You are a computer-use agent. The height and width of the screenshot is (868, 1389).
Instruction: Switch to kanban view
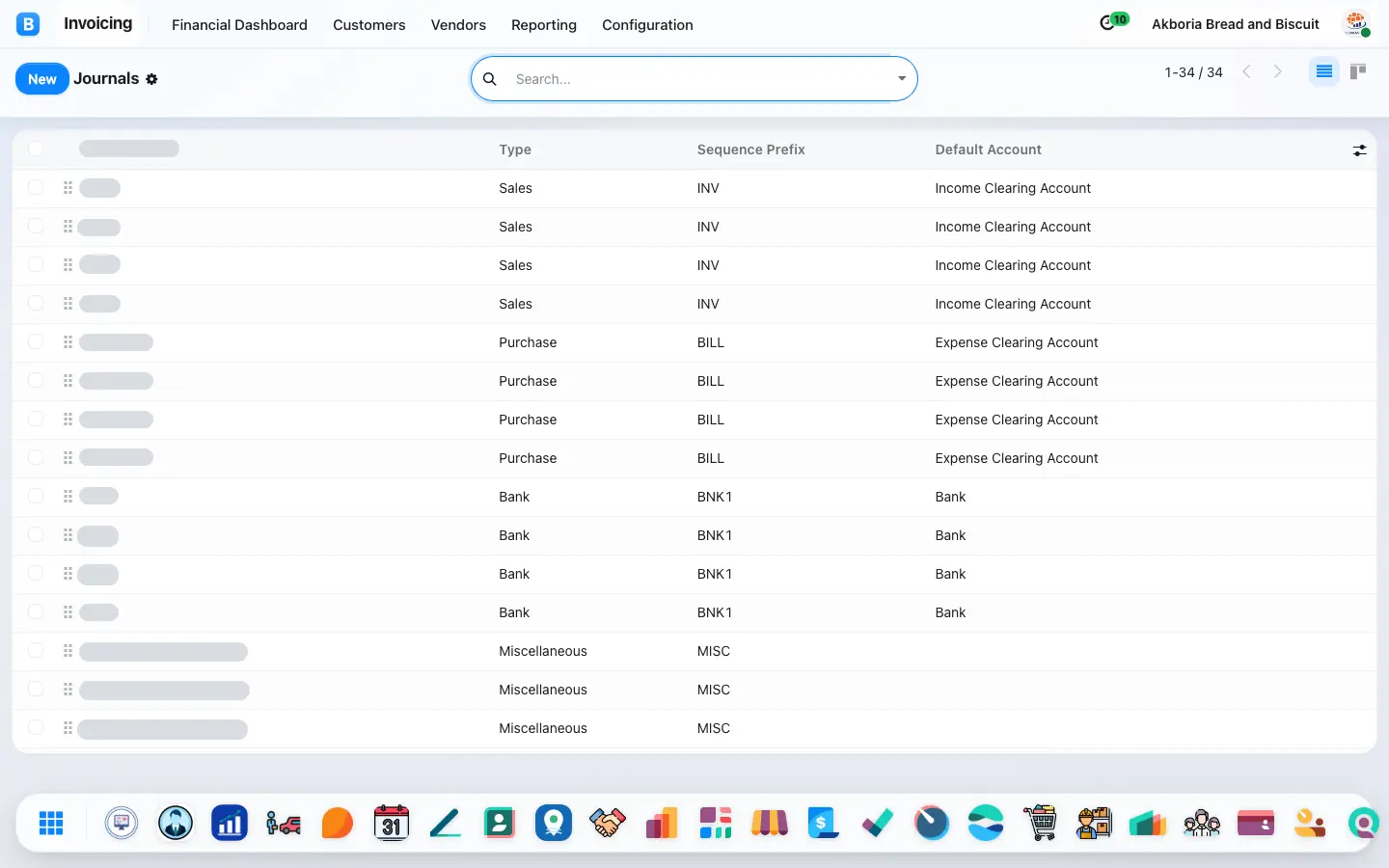pyautogui.click(x=1358, y=71)
